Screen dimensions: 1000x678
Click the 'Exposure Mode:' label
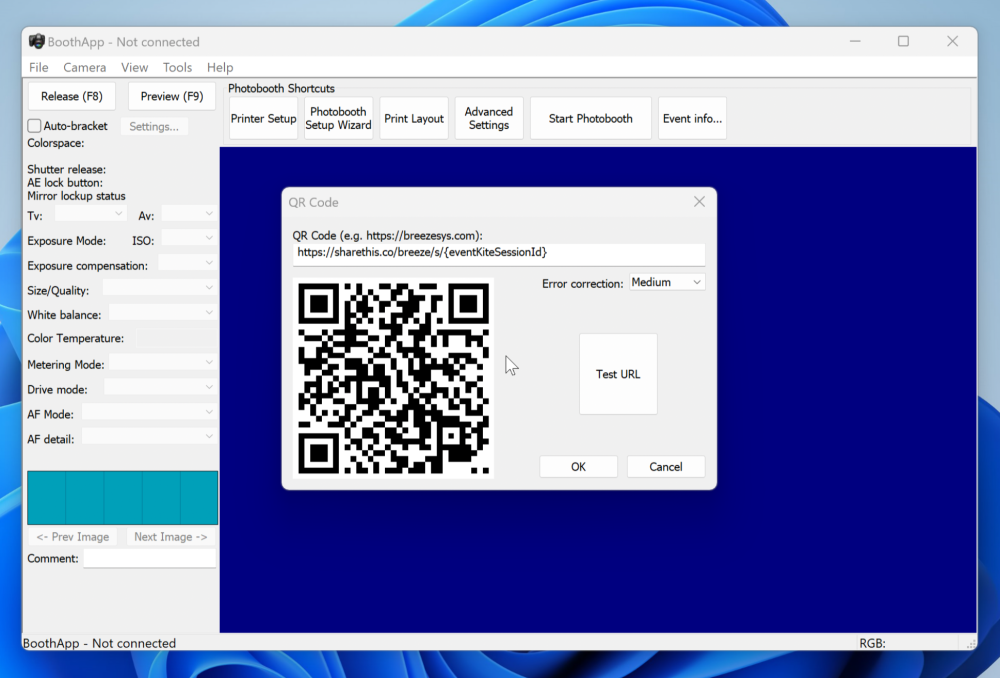tap(66, 241)
